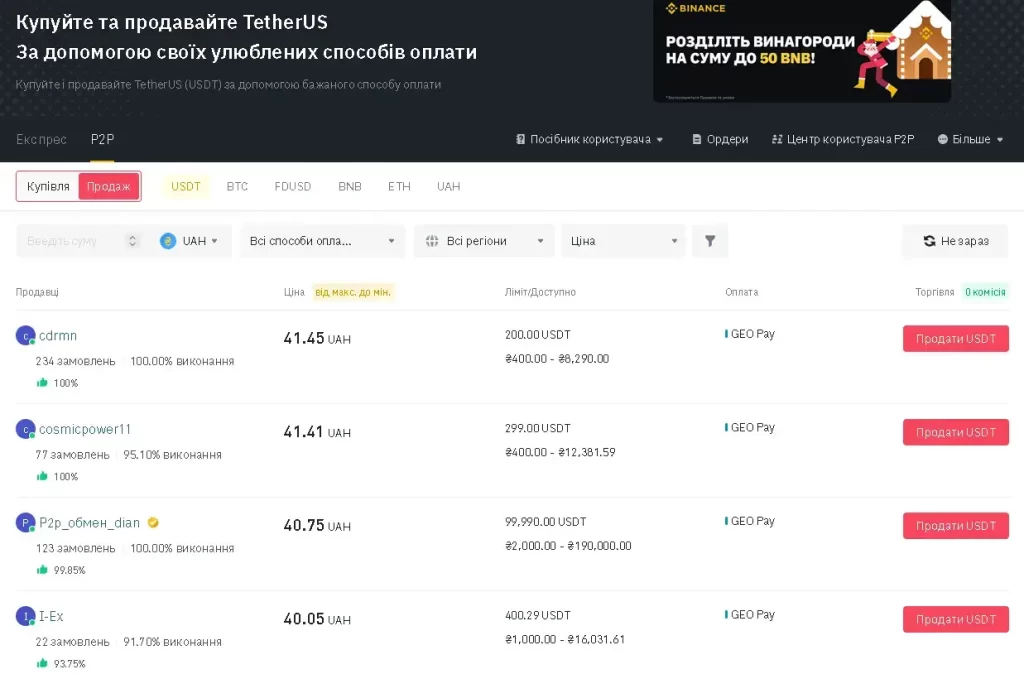Click cosmicpower11 seller avatar
Screen dimensions: 1024x674
tap(25, 429)
